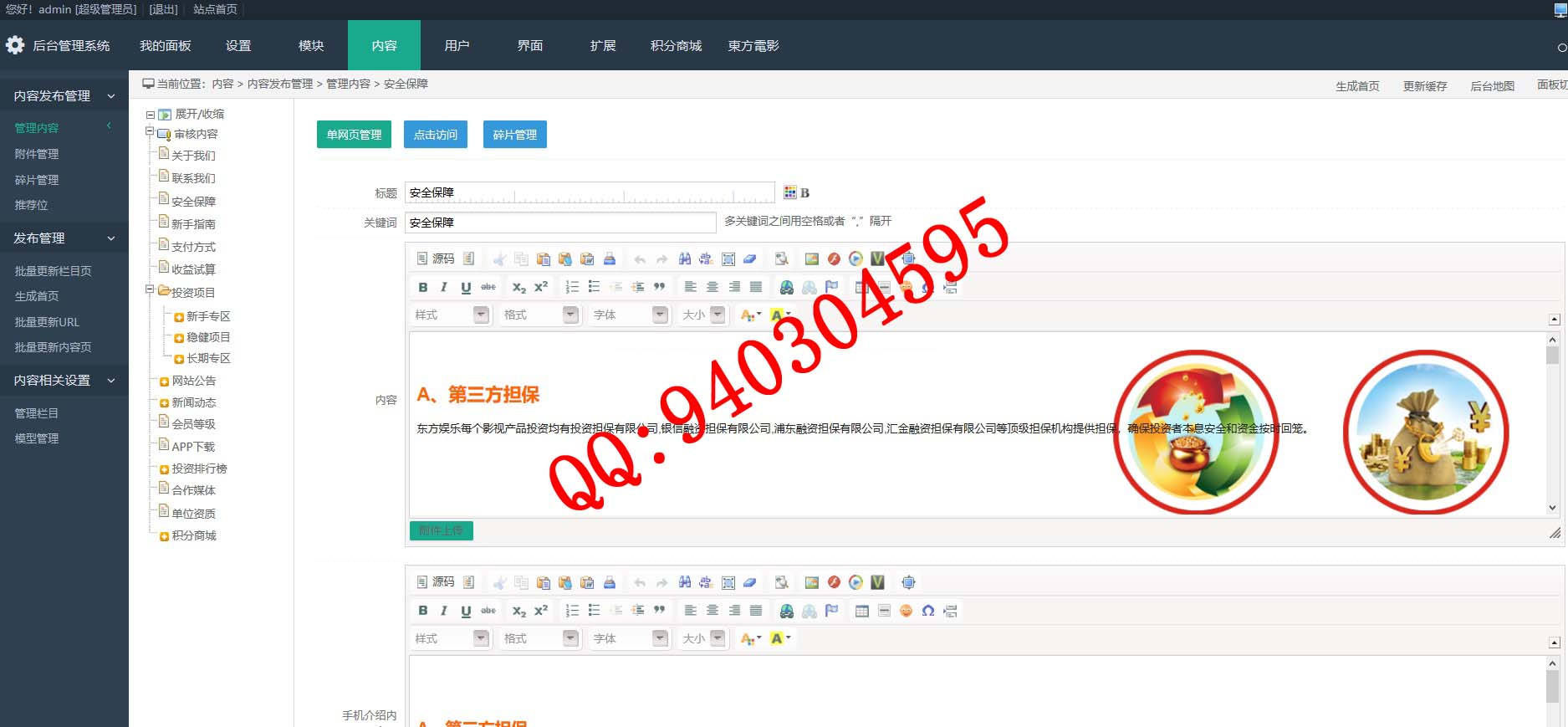The image size is (1568, 727).
Task: Open the 字体 font dropdown in the 内容 editor
Action: click(629, 315)
